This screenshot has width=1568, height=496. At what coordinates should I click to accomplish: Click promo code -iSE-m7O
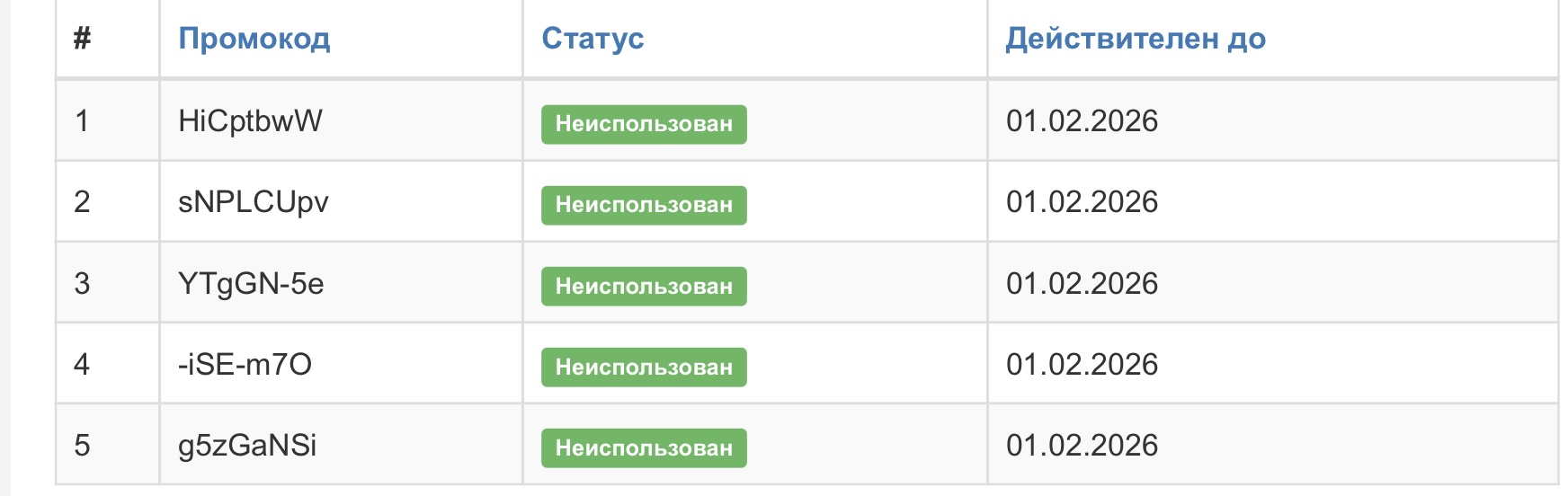coord(245,365)
